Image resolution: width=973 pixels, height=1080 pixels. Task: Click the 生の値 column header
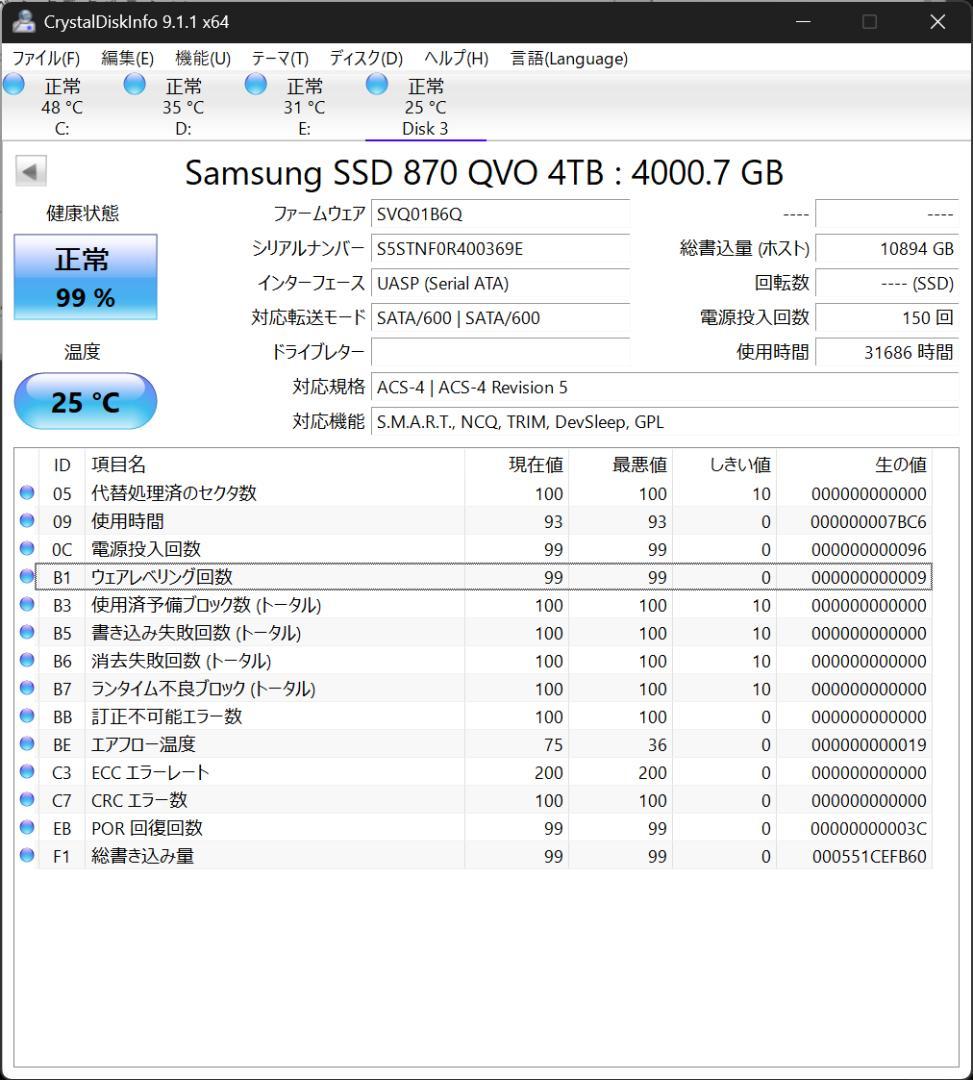[x=855, y=465]
